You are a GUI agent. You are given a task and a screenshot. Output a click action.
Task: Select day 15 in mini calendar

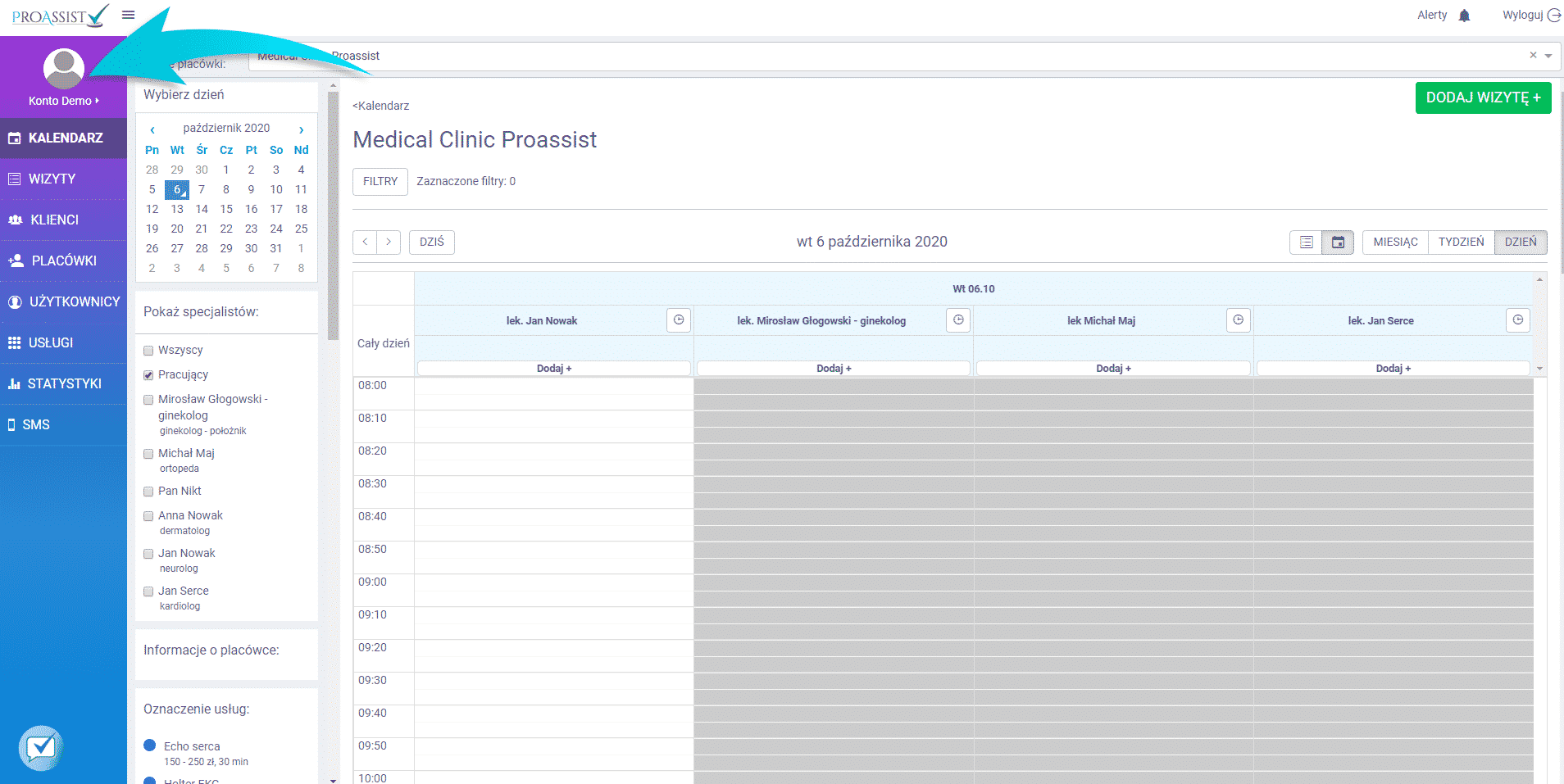tap(226, 209)
